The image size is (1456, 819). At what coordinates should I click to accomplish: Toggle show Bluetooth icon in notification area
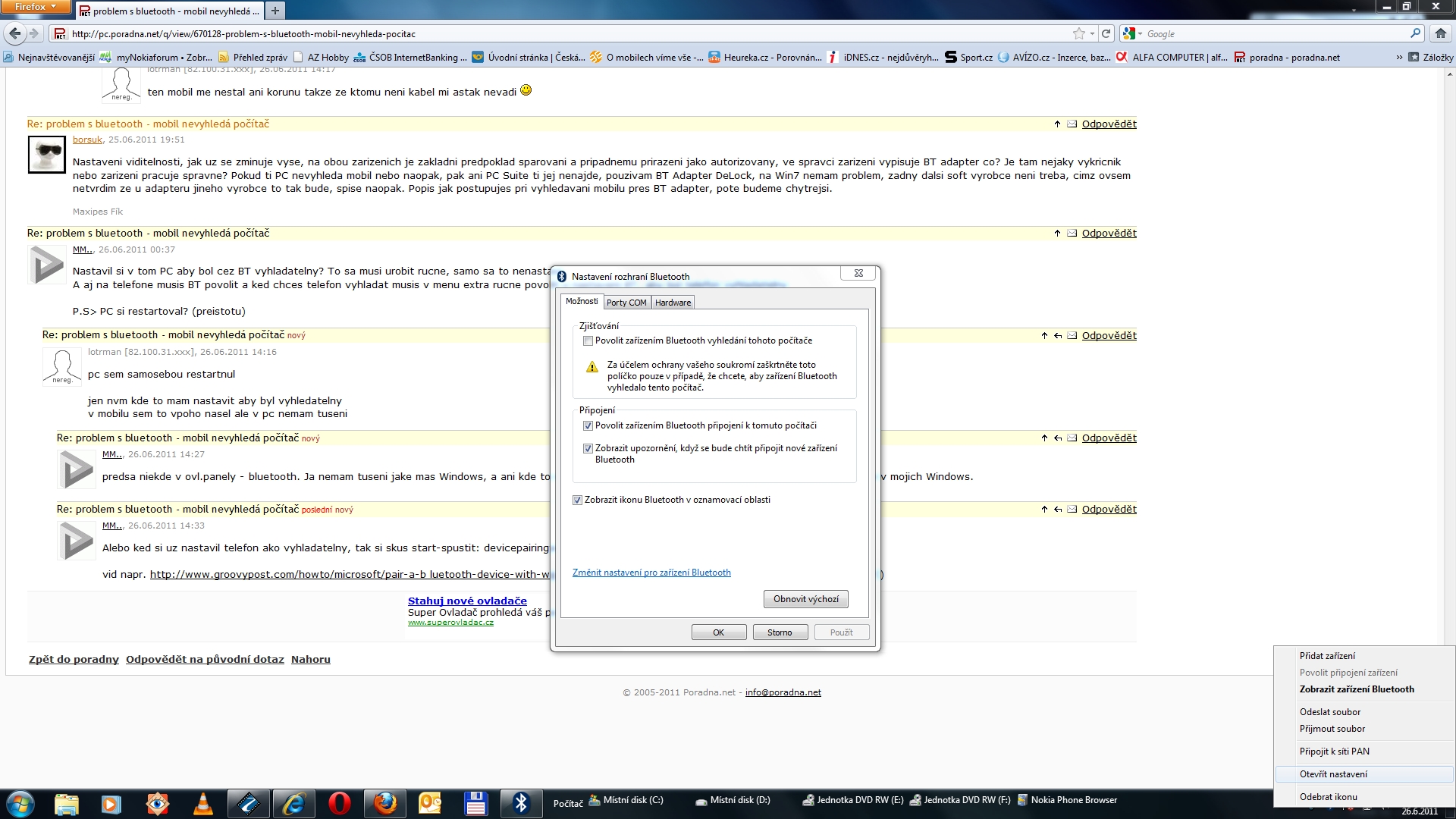577,500
